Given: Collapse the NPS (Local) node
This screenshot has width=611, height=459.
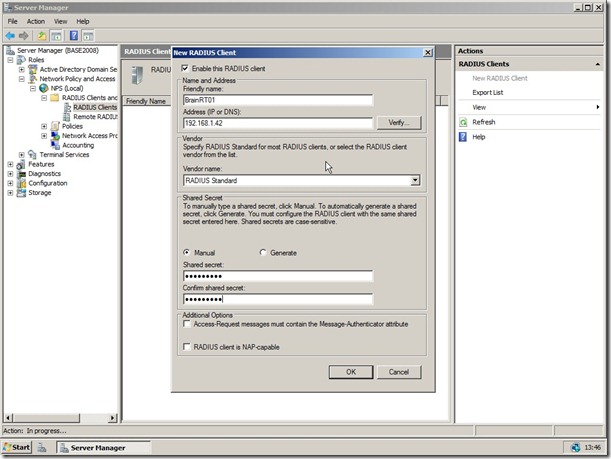Looking at the screenshot, I should (33, 88).
